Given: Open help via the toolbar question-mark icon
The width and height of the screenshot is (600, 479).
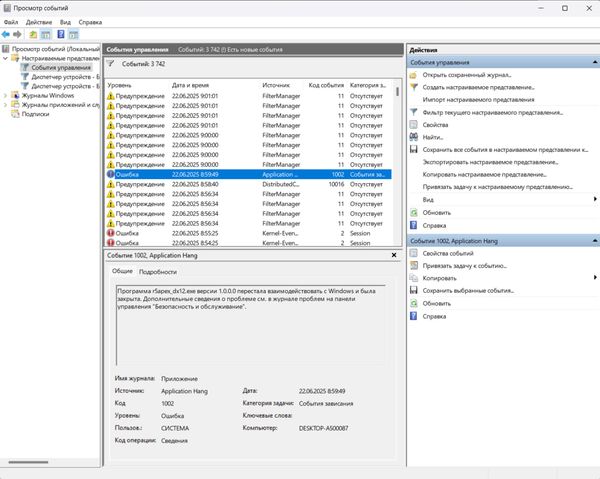Looking at the screenshot, I should tap(61, 34).
